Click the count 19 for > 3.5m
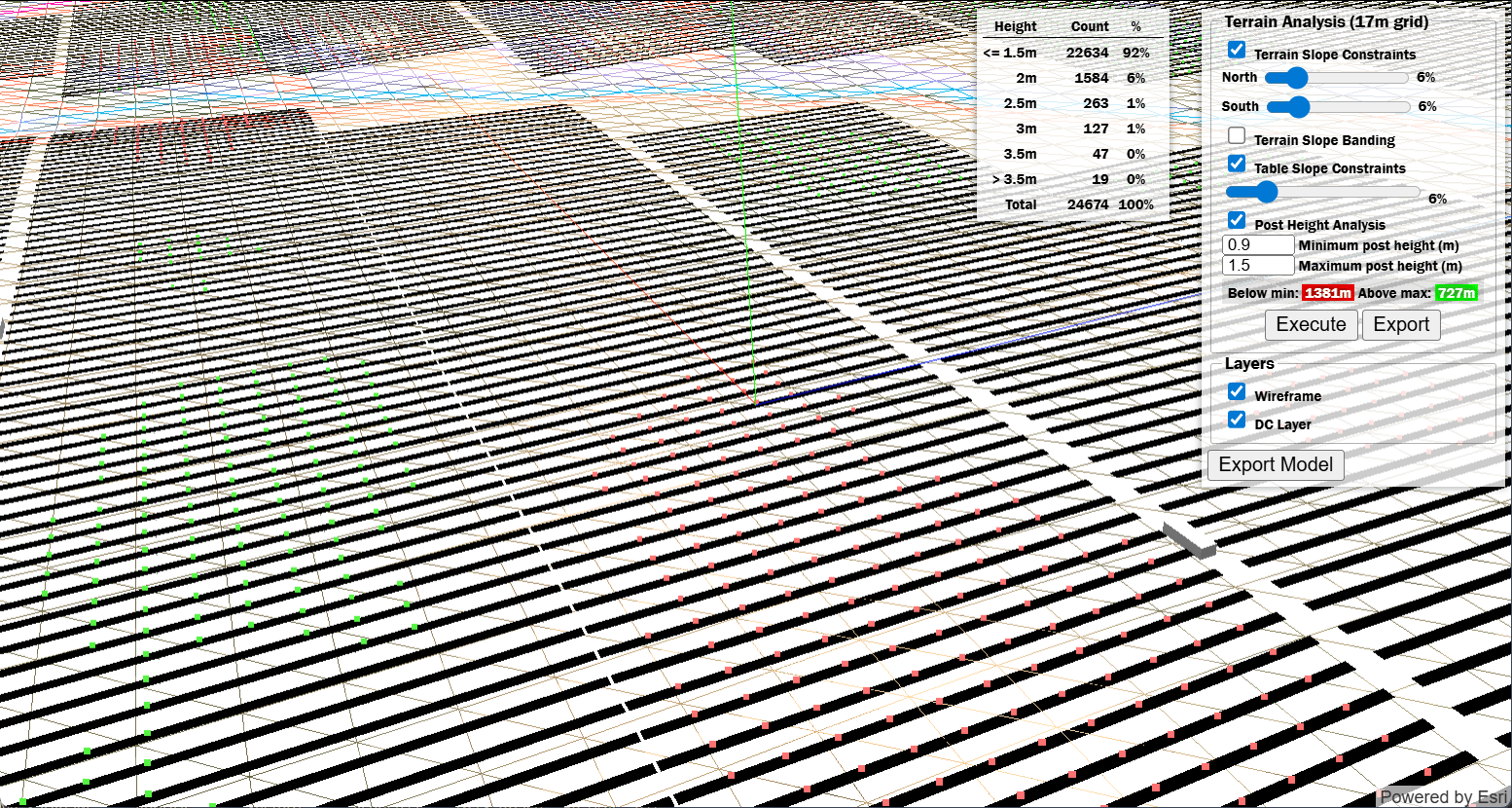This screenshot has height=808, width=1512. click(x=1100, y=179)
